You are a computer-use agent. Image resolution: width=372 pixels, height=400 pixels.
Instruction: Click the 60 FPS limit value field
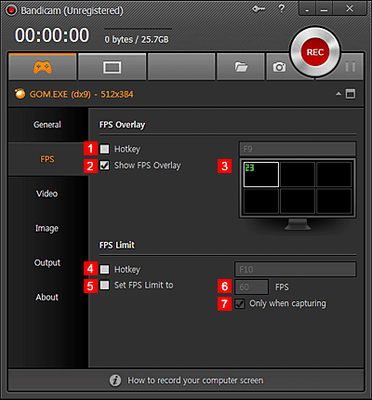point(252,287)
